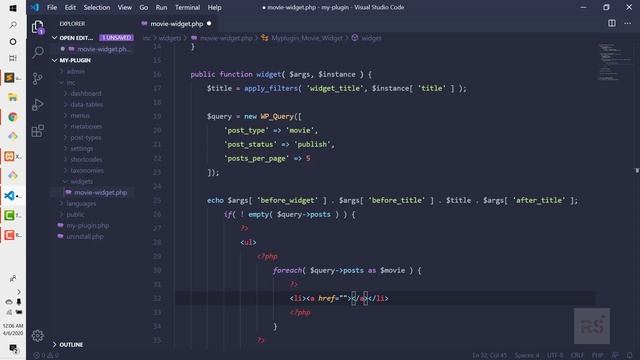Image resolution: width=640 pixels, height=360 pixels.
Task: Open the Selection menu
Action: click(x=97, y=7)
